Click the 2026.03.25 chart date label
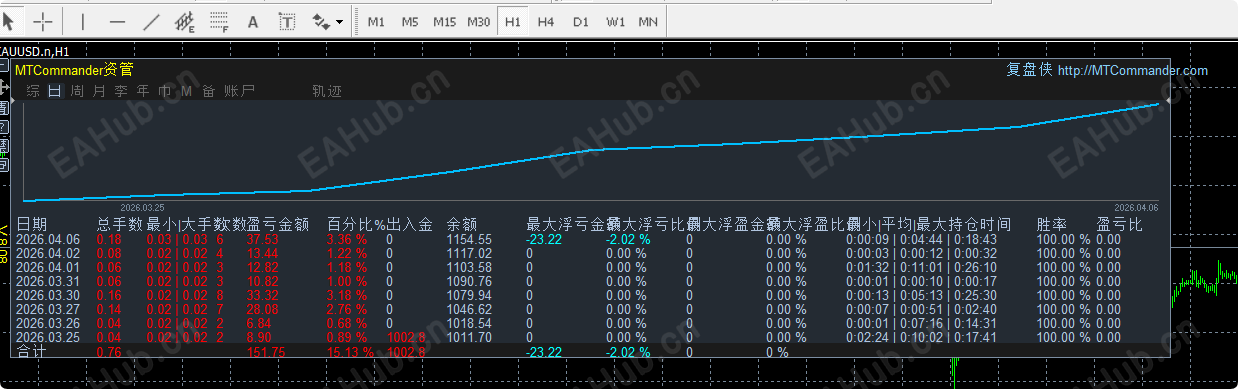Screen dimensions: 1238x389 (x=142, y=208)
